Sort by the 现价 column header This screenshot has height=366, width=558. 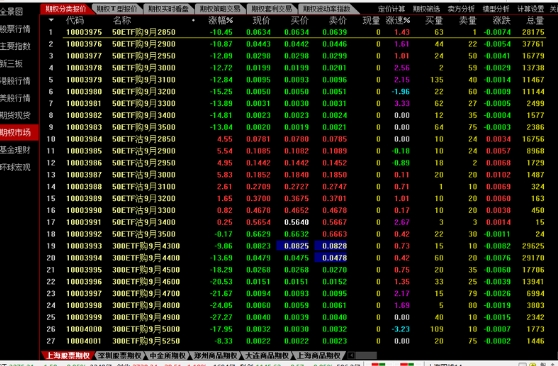point(262,21)
